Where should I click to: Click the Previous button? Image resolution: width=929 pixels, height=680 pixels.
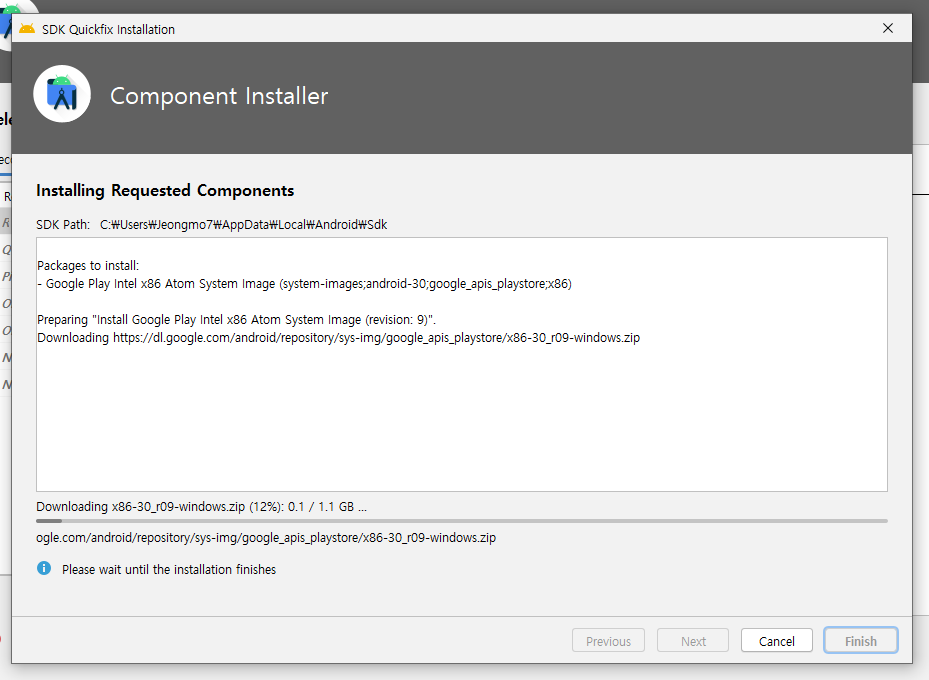(x=608, y=641)
